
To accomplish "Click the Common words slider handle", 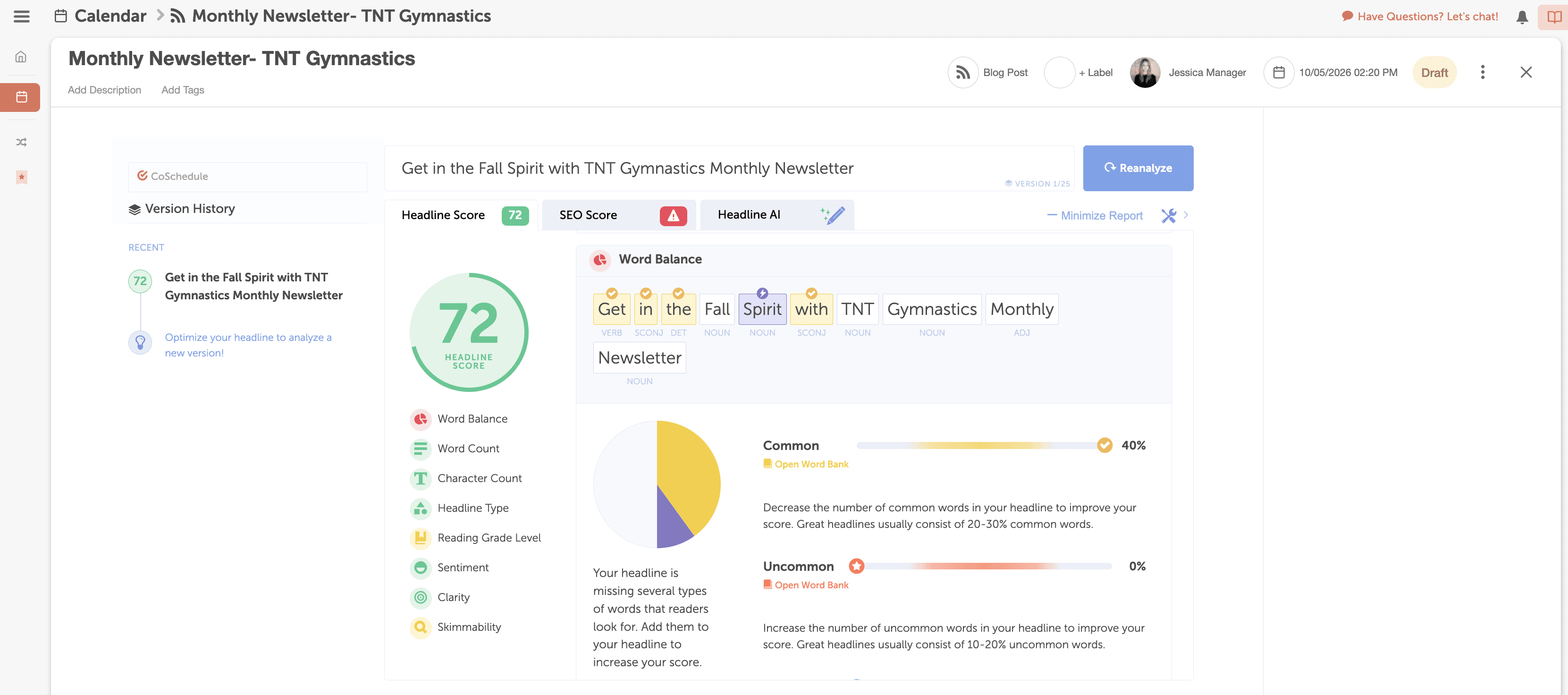I will [x=1104, y=445].
